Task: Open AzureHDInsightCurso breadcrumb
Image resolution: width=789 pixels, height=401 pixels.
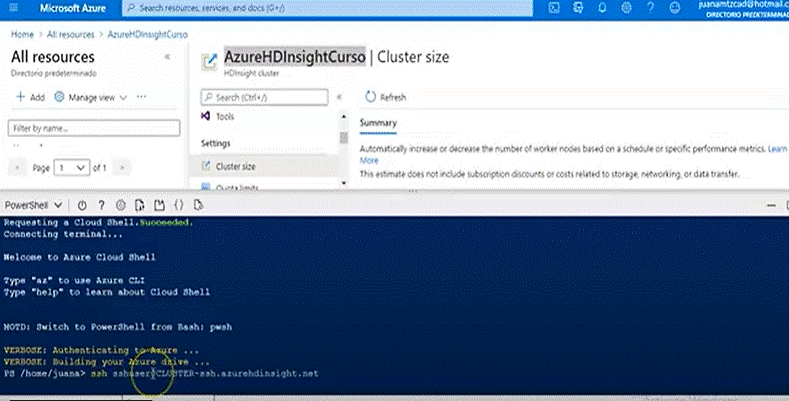Action: pyautogui.click(x=147, y=34)
